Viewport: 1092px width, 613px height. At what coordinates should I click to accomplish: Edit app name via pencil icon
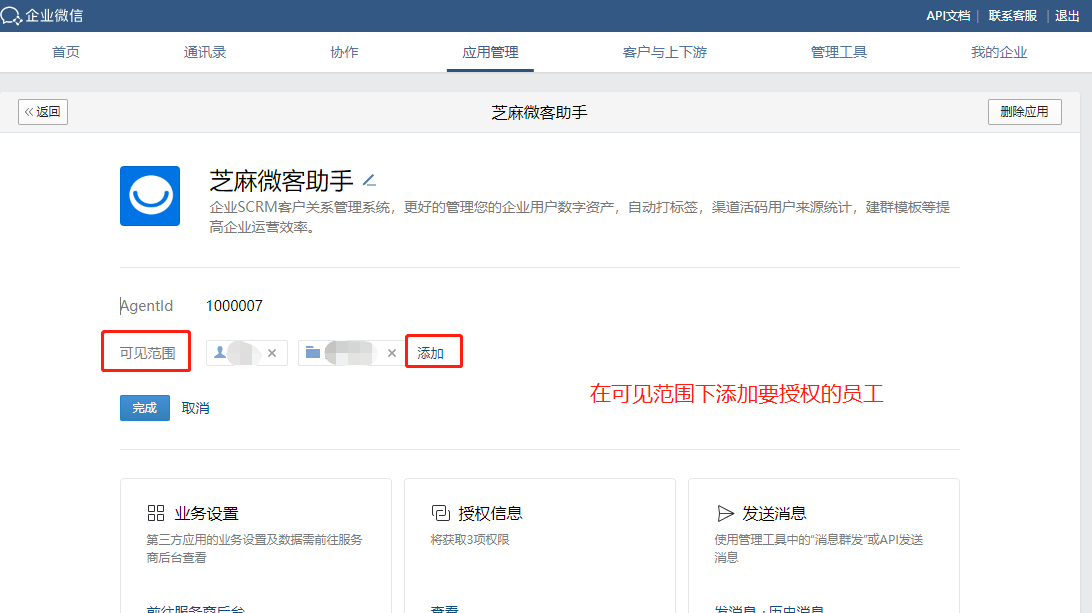pyautogui.click(x=369, y=181)
